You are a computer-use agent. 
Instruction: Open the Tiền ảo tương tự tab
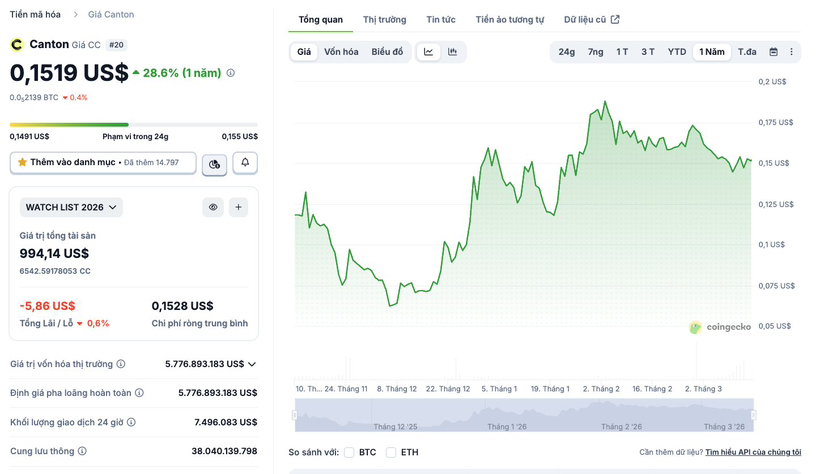[x=510, y=20]
